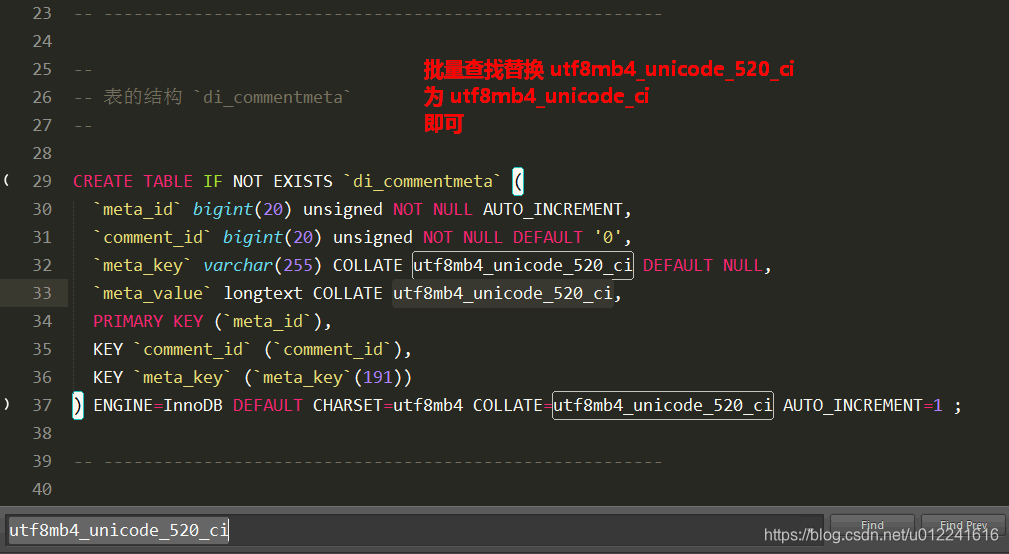Click DEFAULT on line 31

[x=548, y=237]
